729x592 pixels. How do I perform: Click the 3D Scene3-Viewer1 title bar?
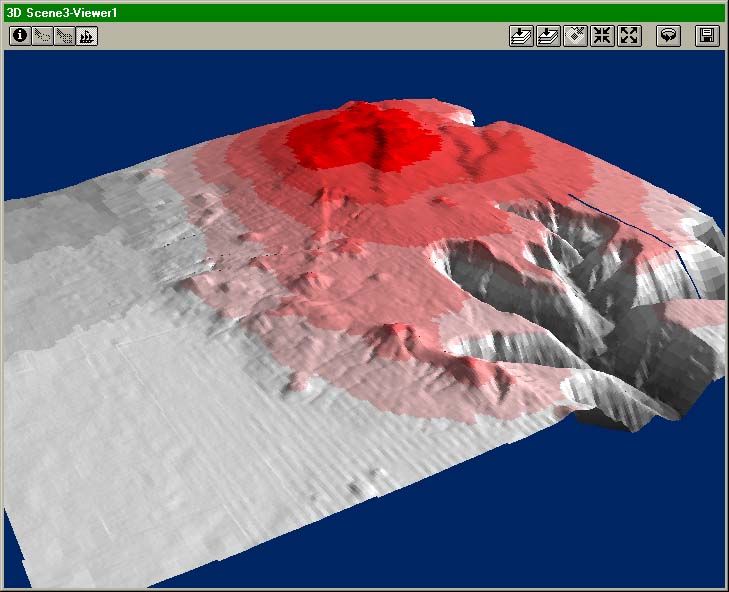point(364,13)
